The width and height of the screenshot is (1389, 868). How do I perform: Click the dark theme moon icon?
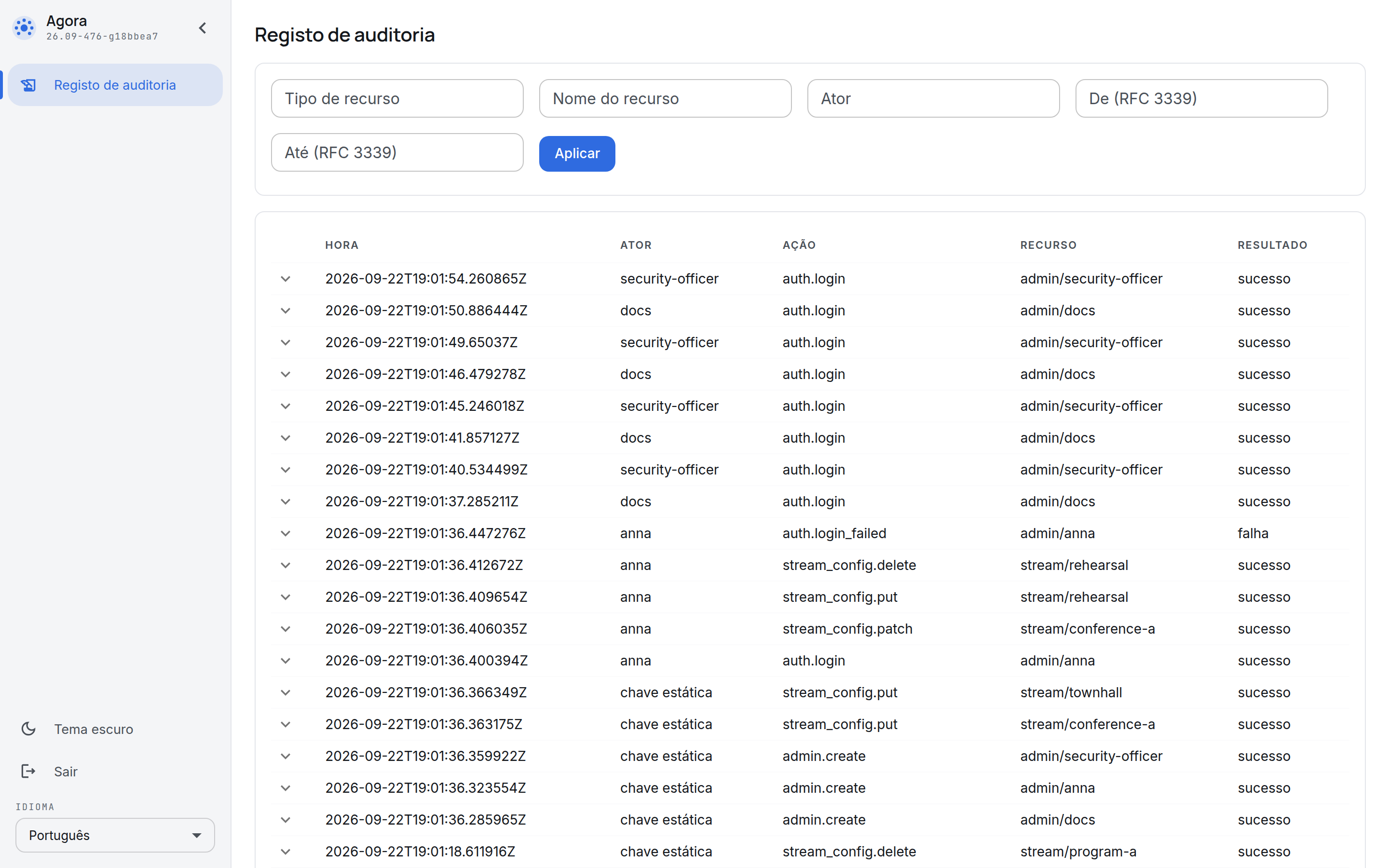tap(28, 729)
